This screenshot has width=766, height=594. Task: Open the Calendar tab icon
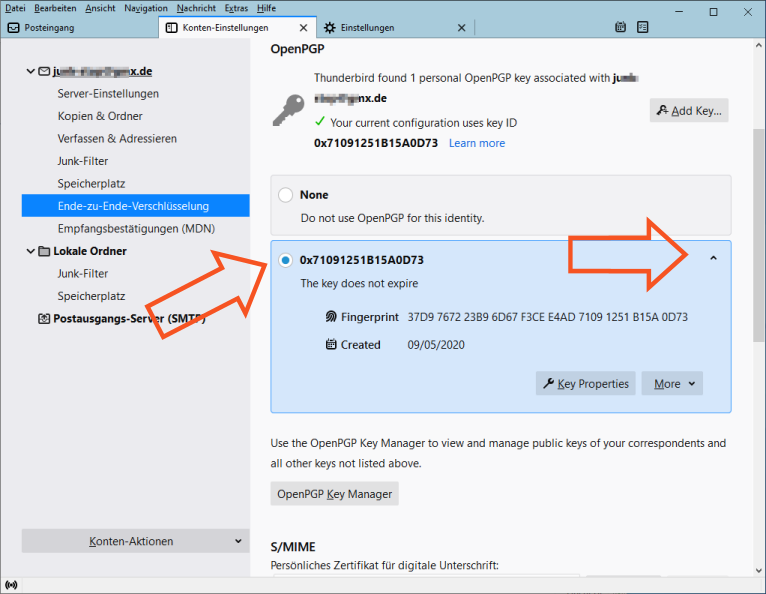(621, 28)
